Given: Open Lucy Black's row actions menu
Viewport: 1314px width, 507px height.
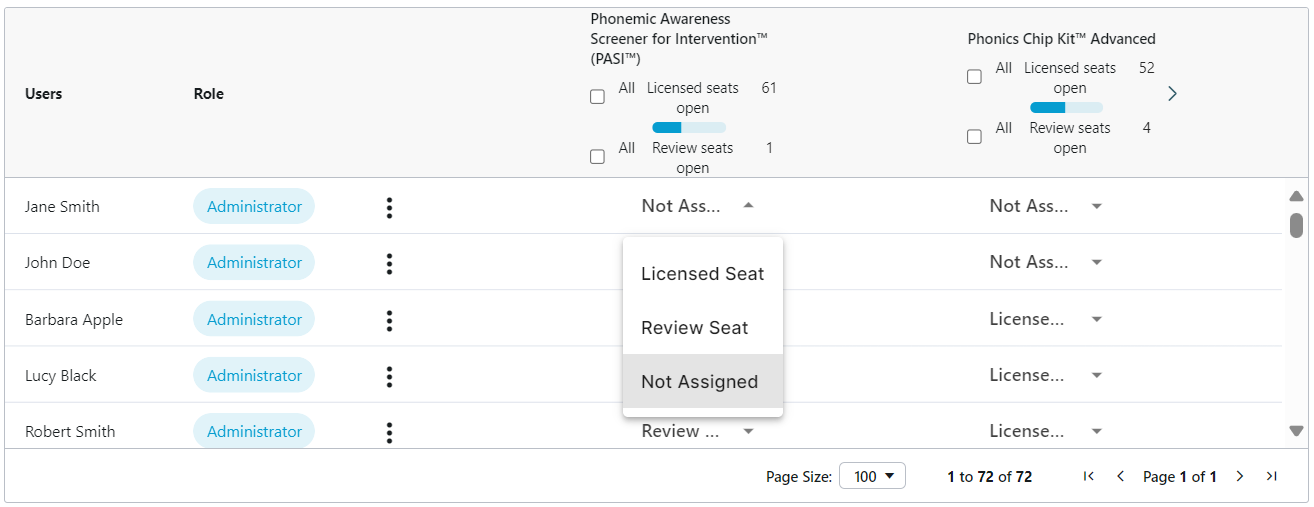Looking at the screenshot, I should pos(389,376).
